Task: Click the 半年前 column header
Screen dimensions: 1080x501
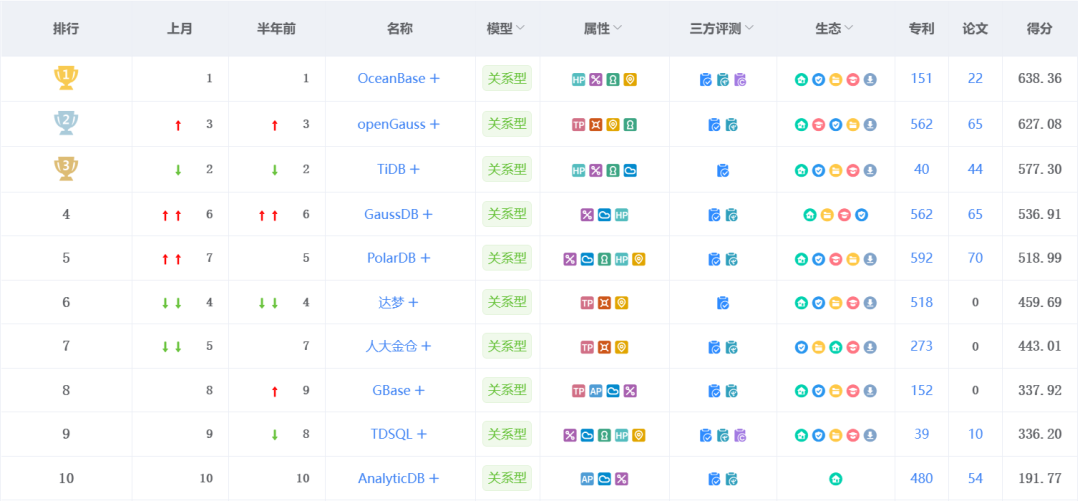Action: [276, 28]
